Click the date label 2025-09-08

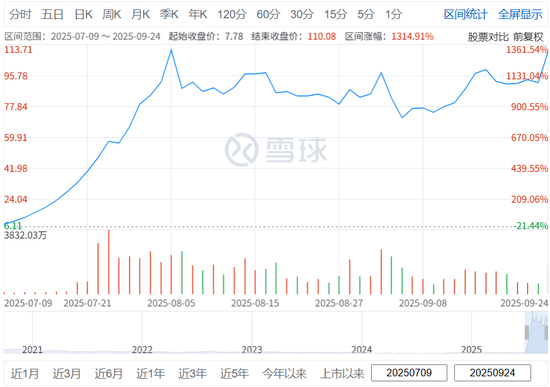click(x=423, y=303)
